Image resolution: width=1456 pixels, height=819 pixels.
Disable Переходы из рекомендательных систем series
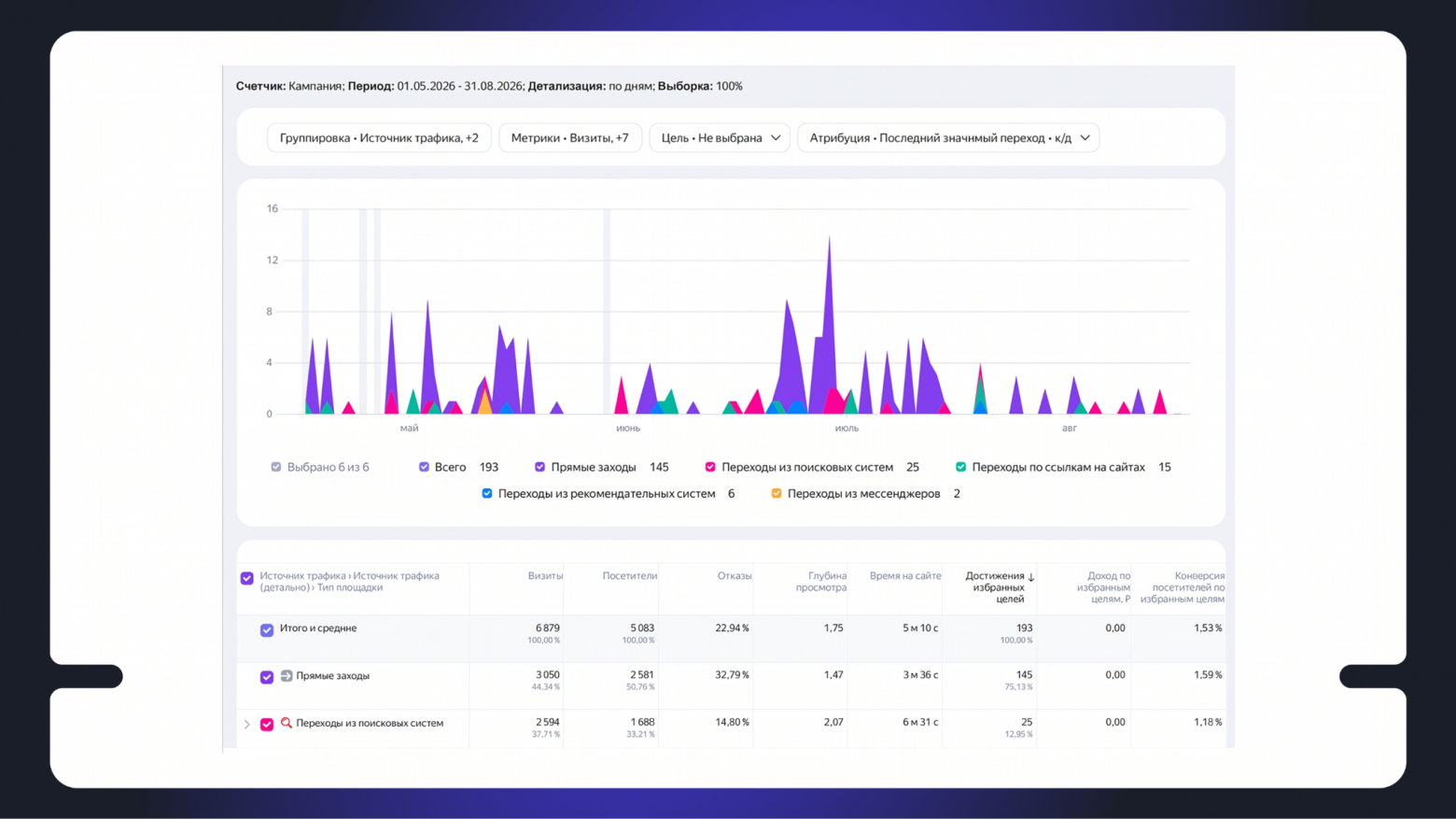point(487,493)
